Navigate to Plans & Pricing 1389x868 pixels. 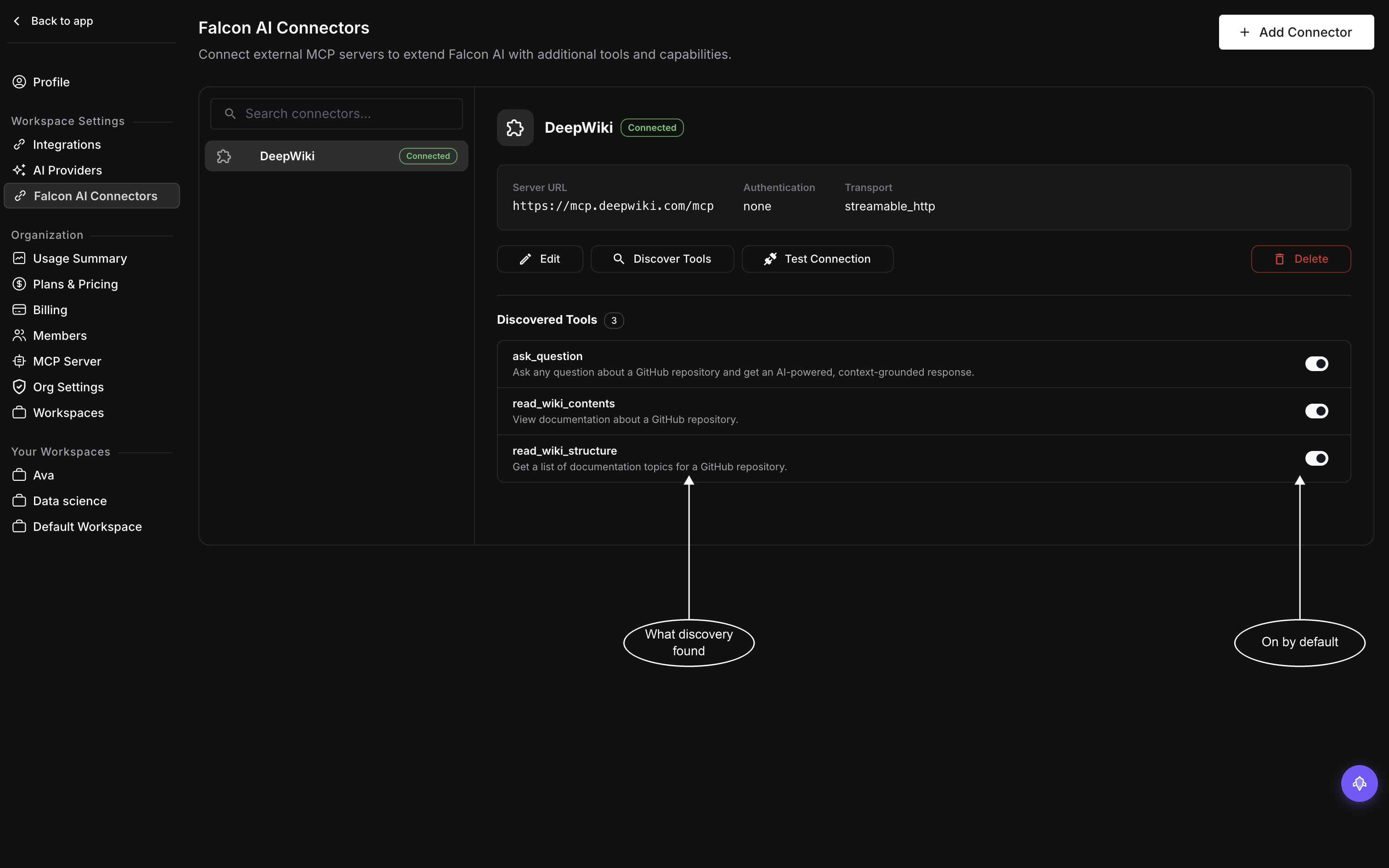(x=92, y=284)
